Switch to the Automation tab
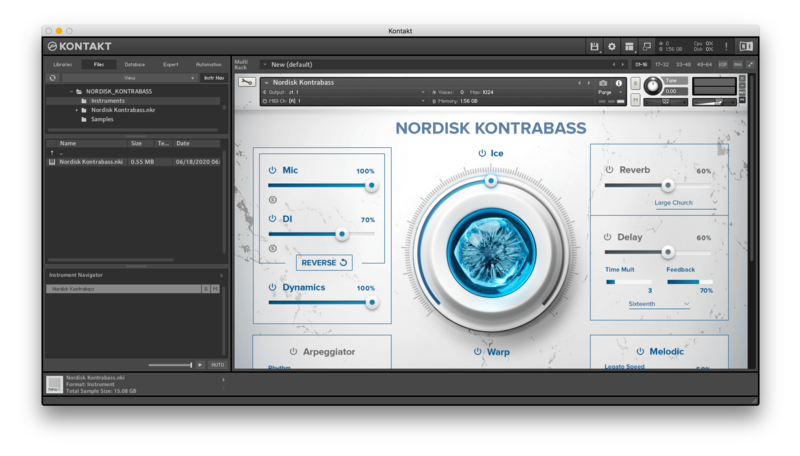 209,65
